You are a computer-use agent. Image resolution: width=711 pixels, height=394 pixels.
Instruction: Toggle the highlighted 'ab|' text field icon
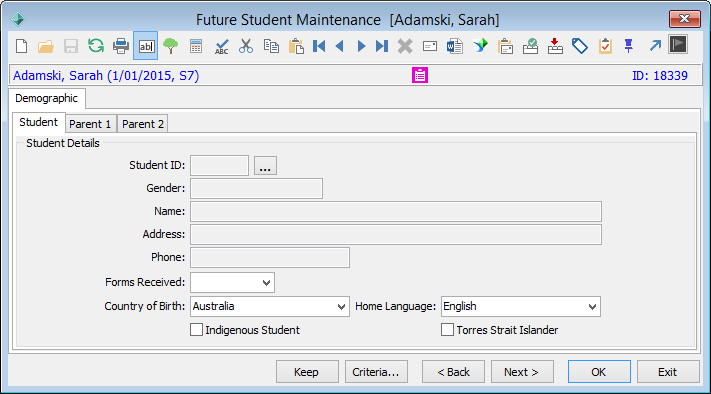coord(146,46)
